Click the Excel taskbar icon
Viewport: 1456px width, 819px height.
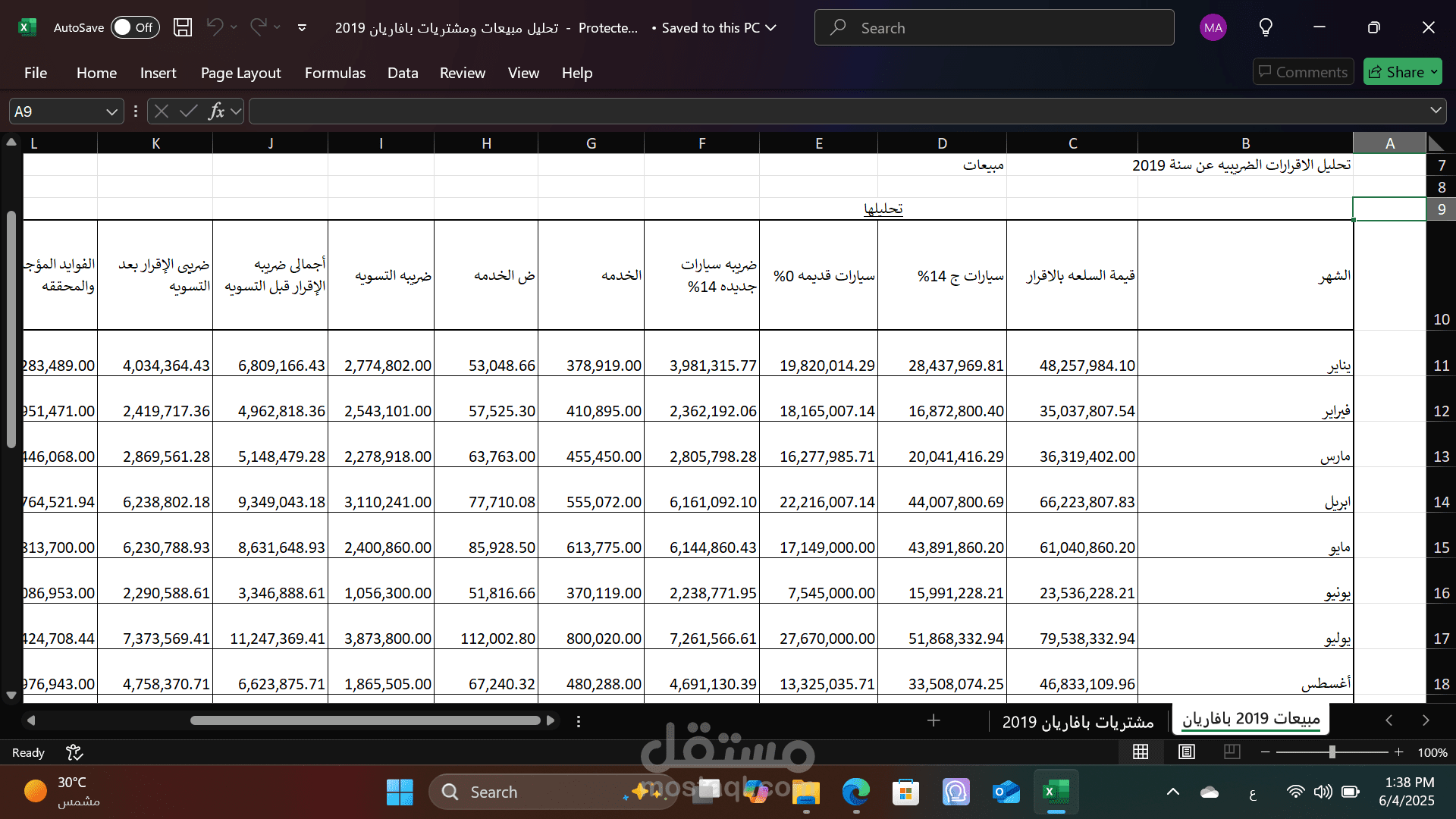1056,792
